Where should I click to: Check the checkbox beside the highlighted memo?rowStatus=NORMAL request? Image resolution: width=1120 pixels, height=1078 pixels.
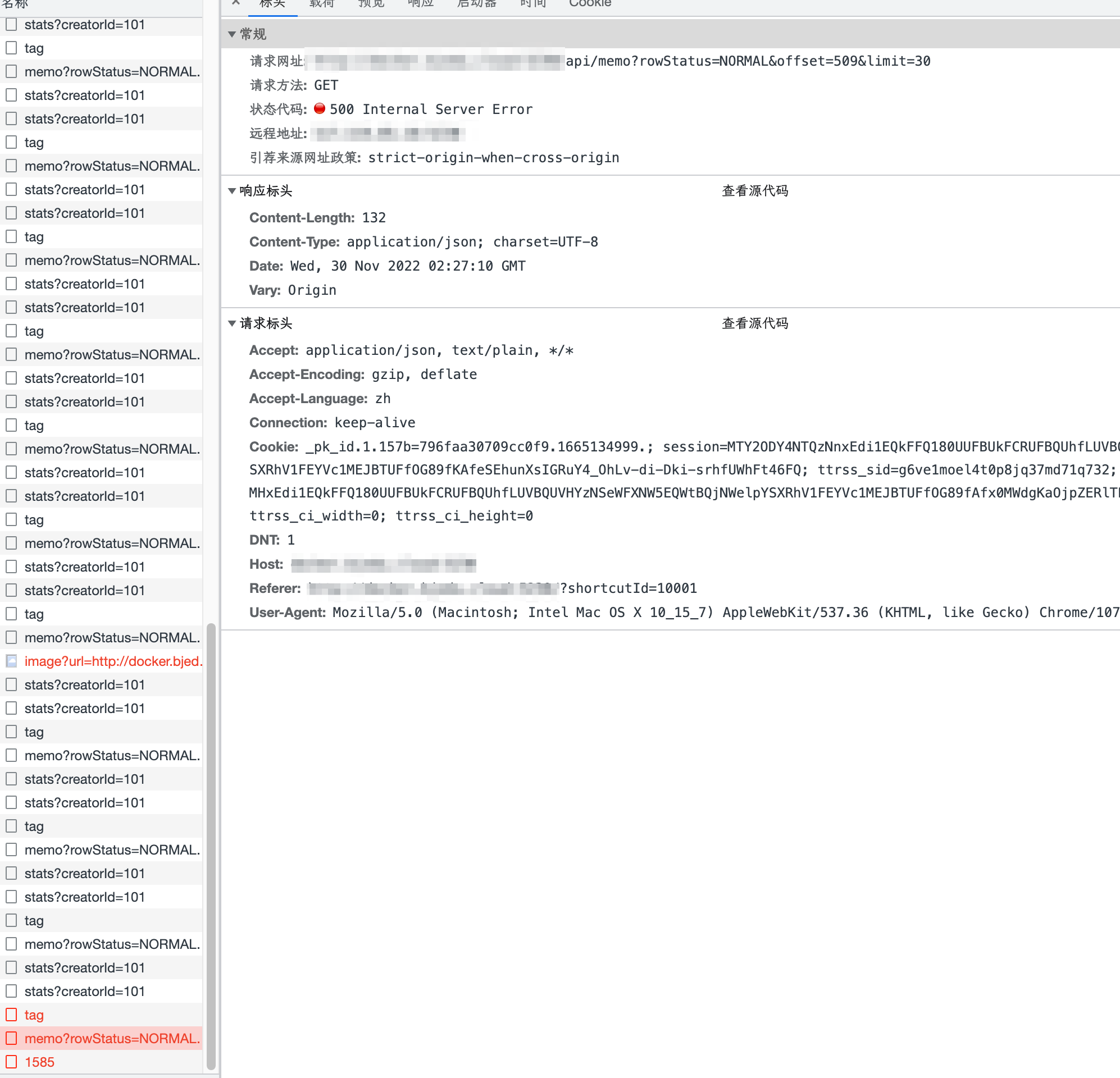(11, 1038)
